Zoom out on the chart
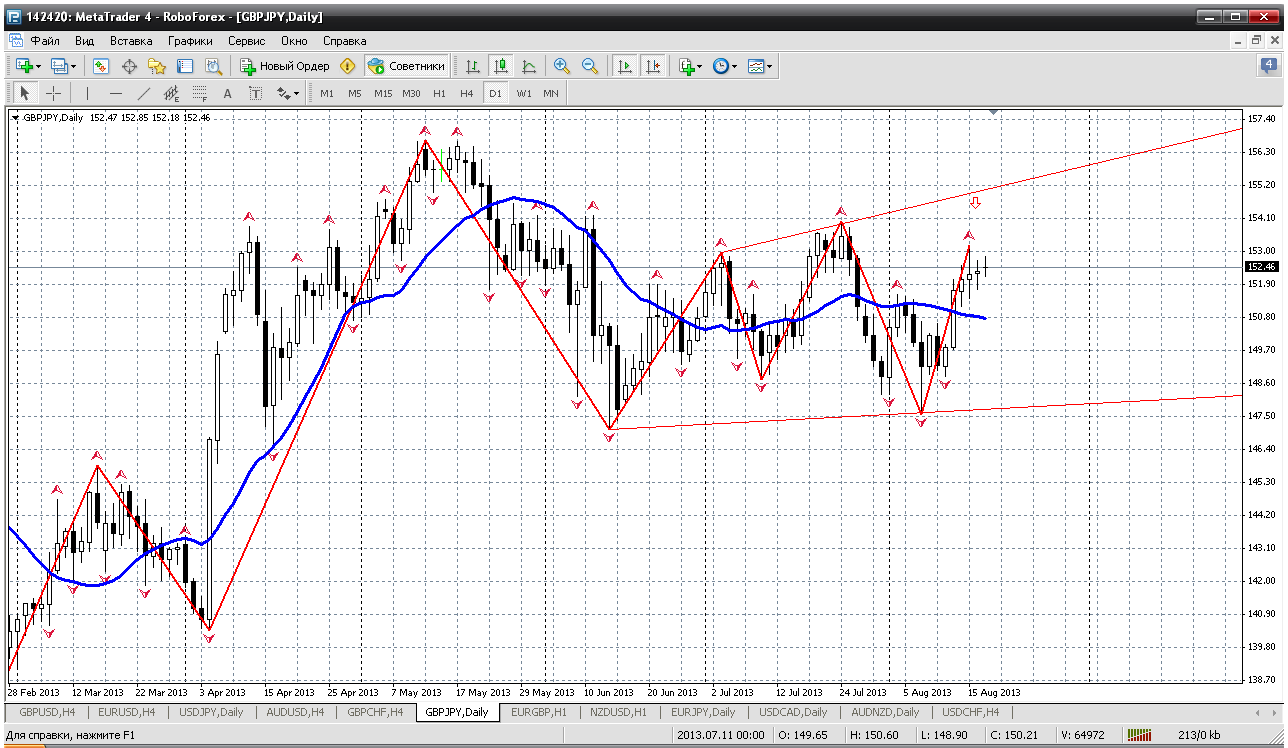 [x=590, y=66]
